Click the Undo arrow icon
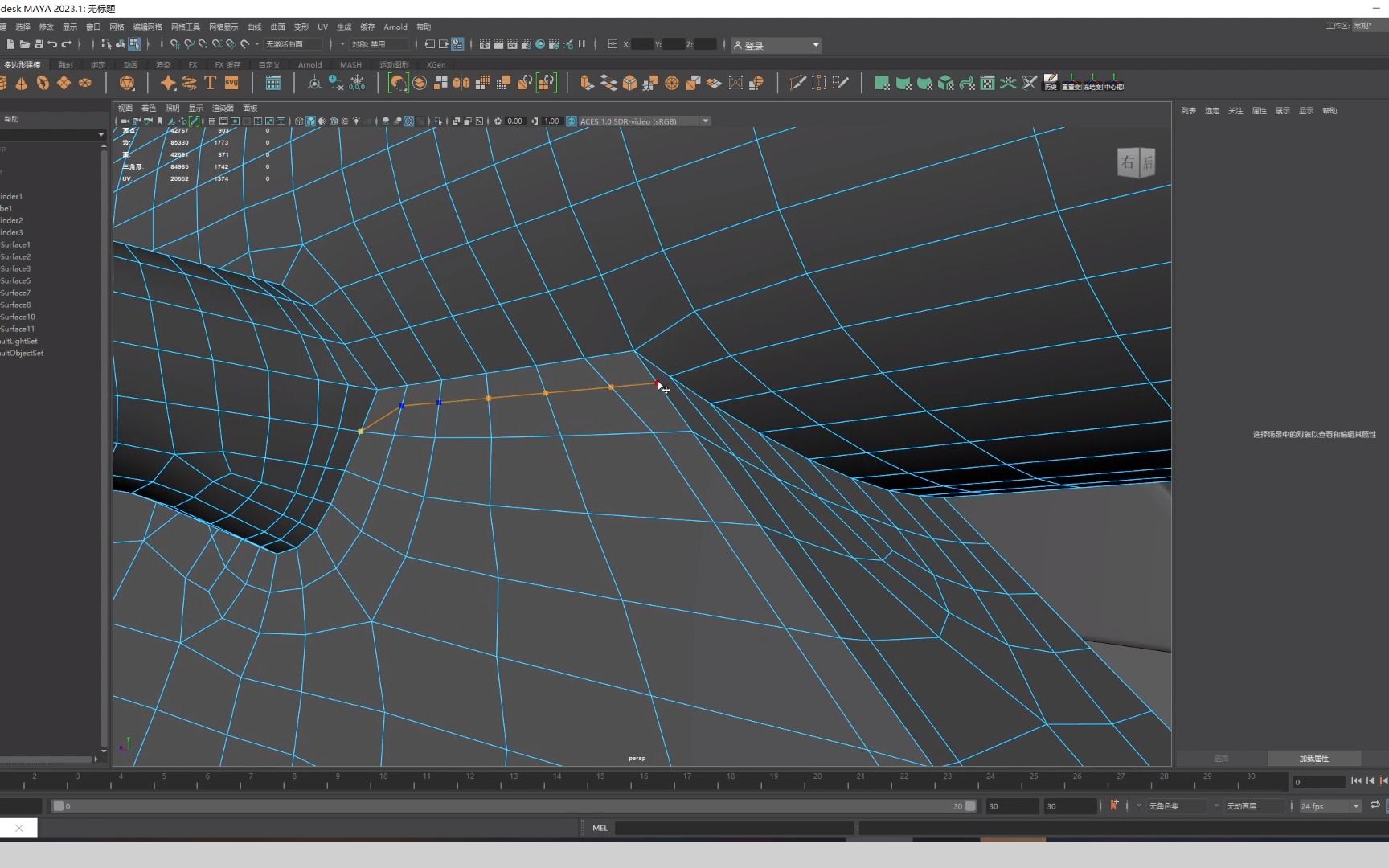 52,44
